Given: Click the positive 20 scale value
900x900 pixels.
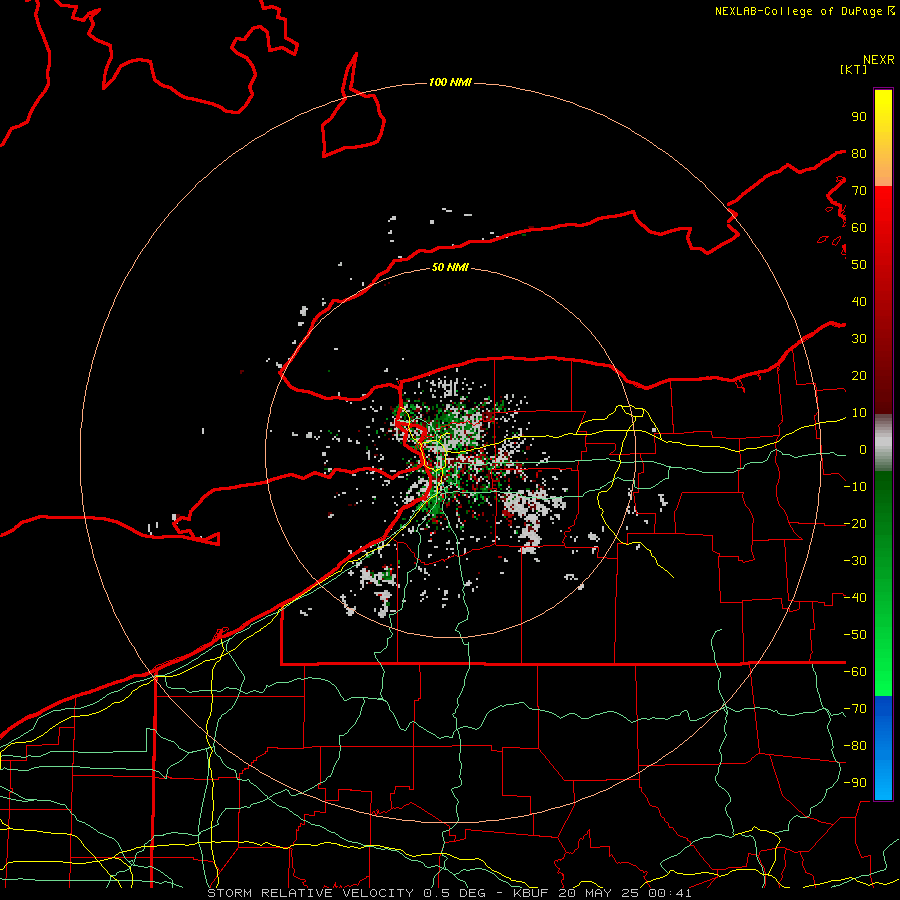Looking at the screenshot, I should click(x=859, y=376).
